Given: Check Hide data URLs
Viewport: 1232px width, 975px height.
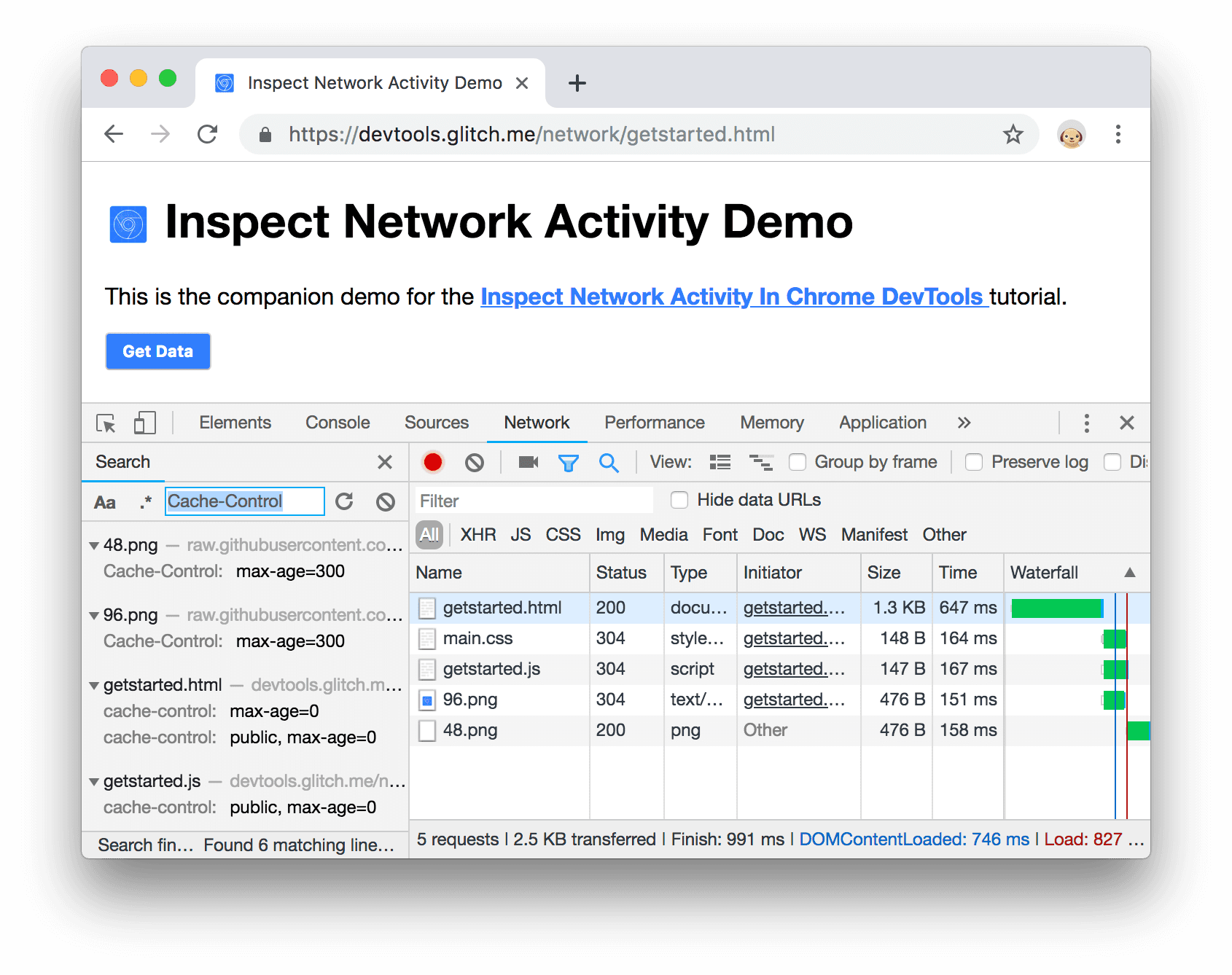Looking at the screenshot, I should pos(679,500).
